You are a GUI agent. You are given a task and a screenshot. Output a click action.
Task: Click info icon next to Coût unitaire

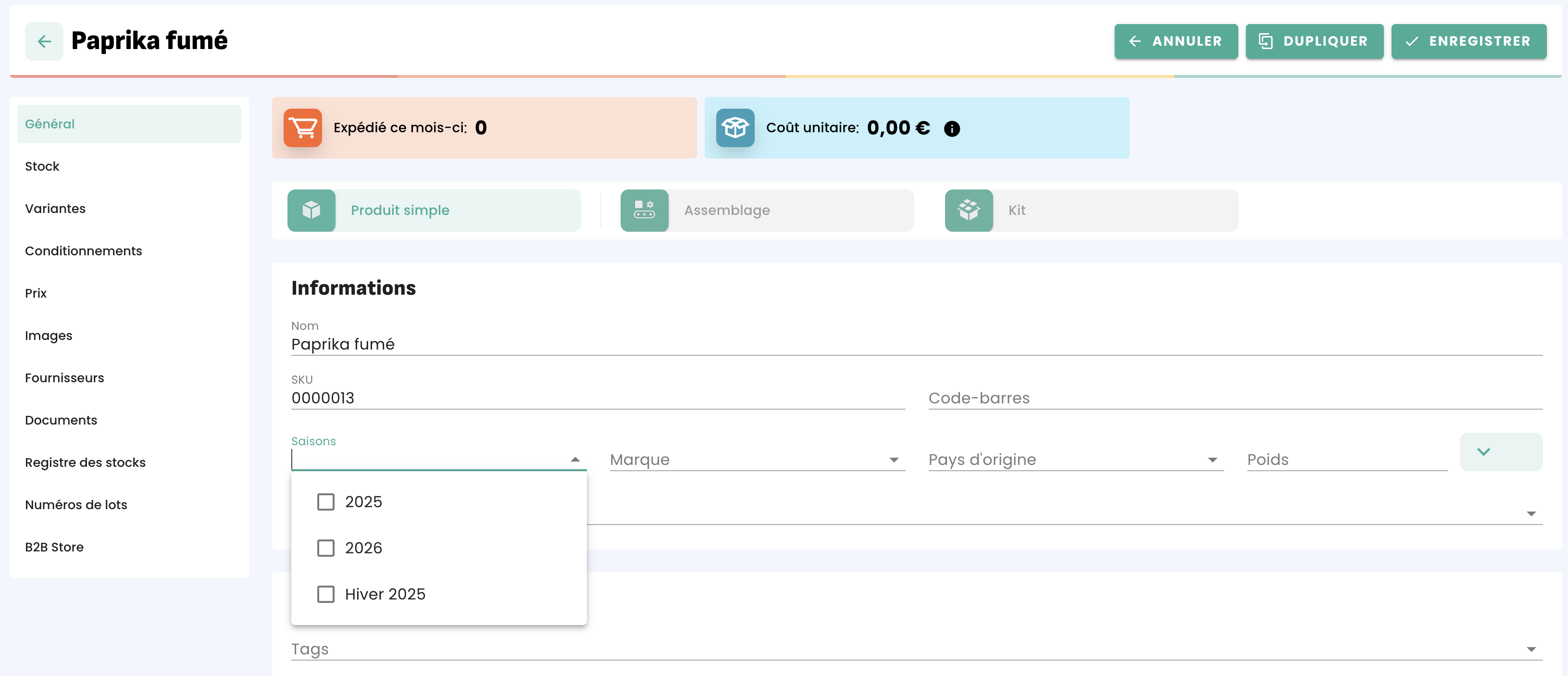tap(951, 128)
